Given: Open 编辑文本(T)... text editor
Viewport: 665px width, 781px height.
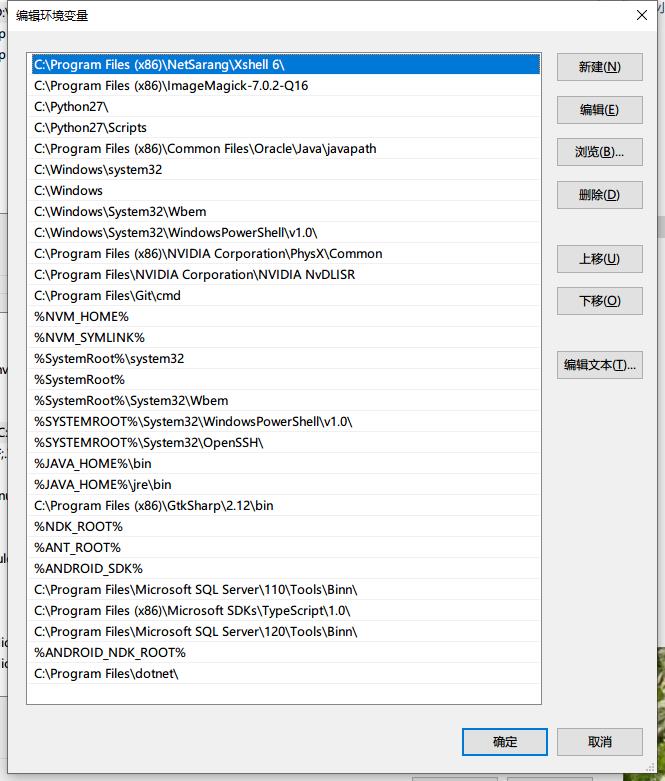Looking at the screenshot, I should pyautogui.click(x=600, y=365).
